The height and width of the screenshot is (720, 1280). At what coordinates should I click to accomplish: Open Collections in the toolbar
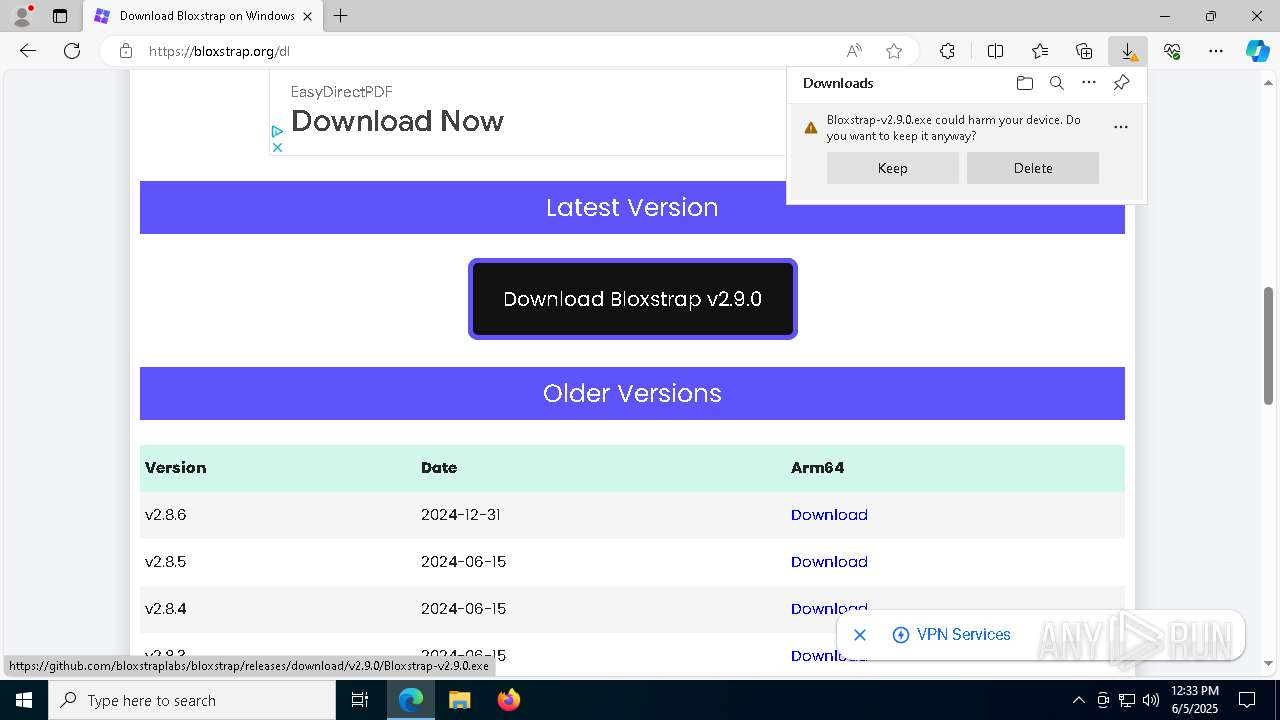click(1084, 51)
